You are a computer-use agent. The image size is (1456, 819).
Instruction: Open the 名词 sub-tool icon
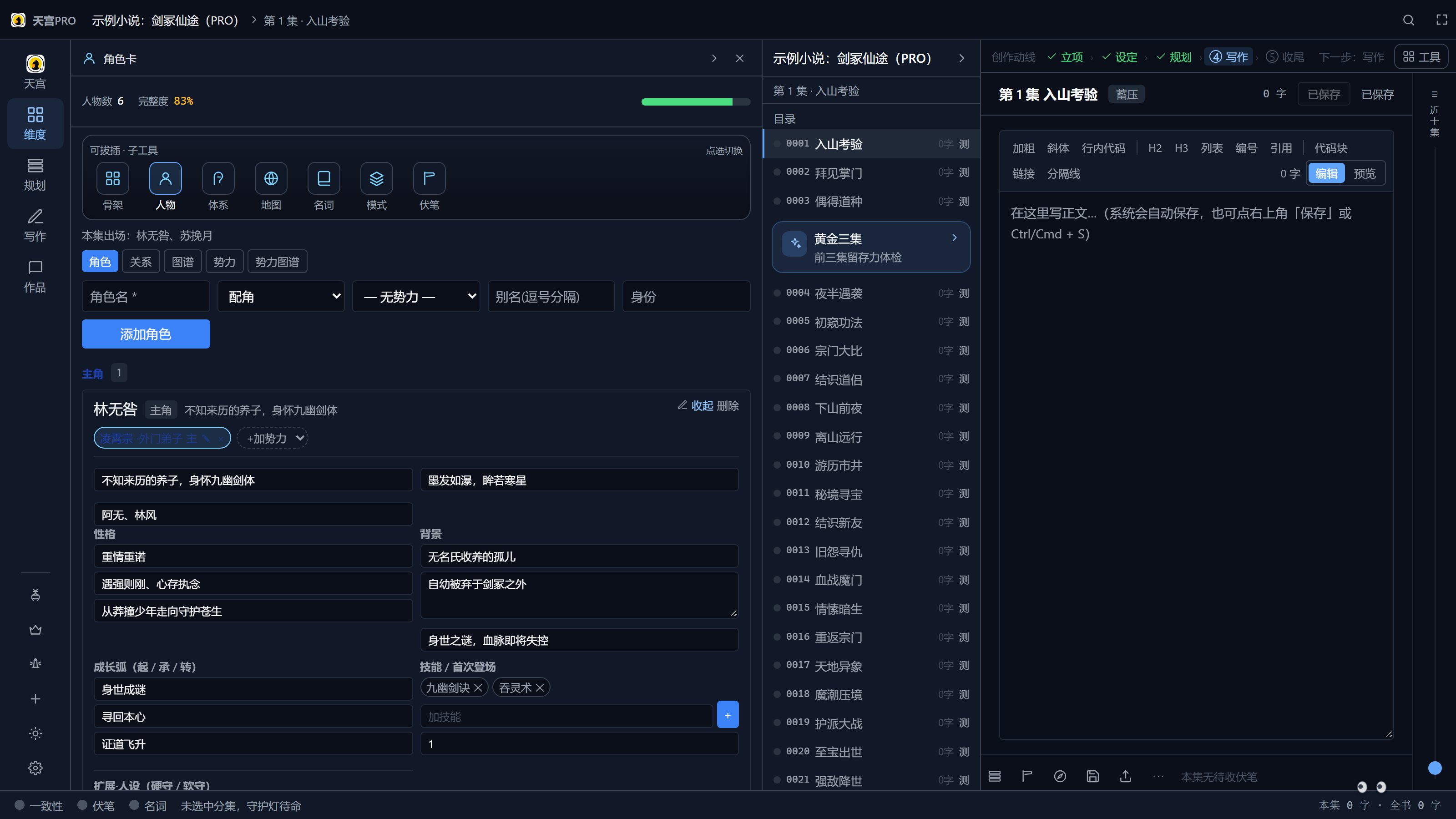(x=324, y=179)
